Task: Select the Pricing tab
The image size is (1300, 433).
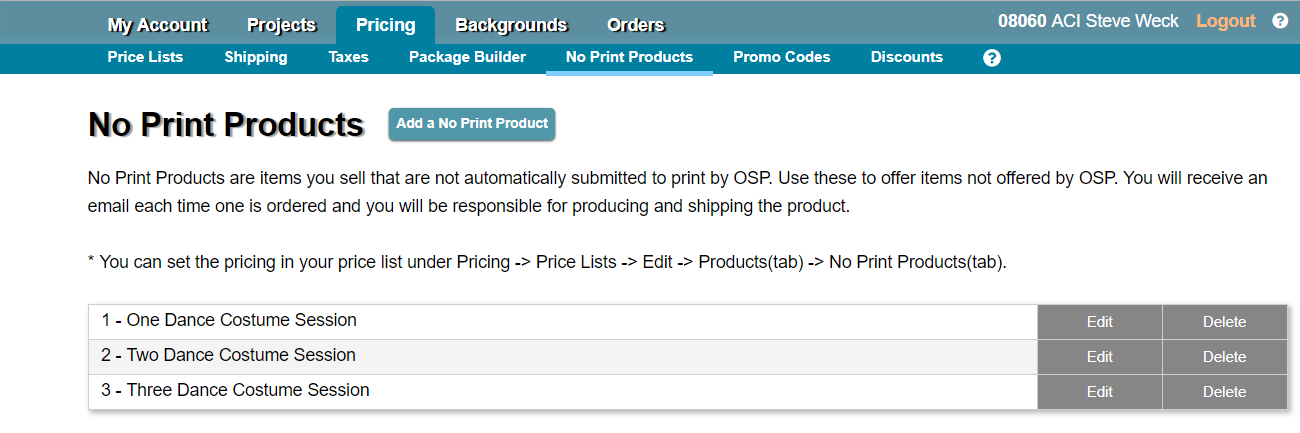Action: (385, 25)
